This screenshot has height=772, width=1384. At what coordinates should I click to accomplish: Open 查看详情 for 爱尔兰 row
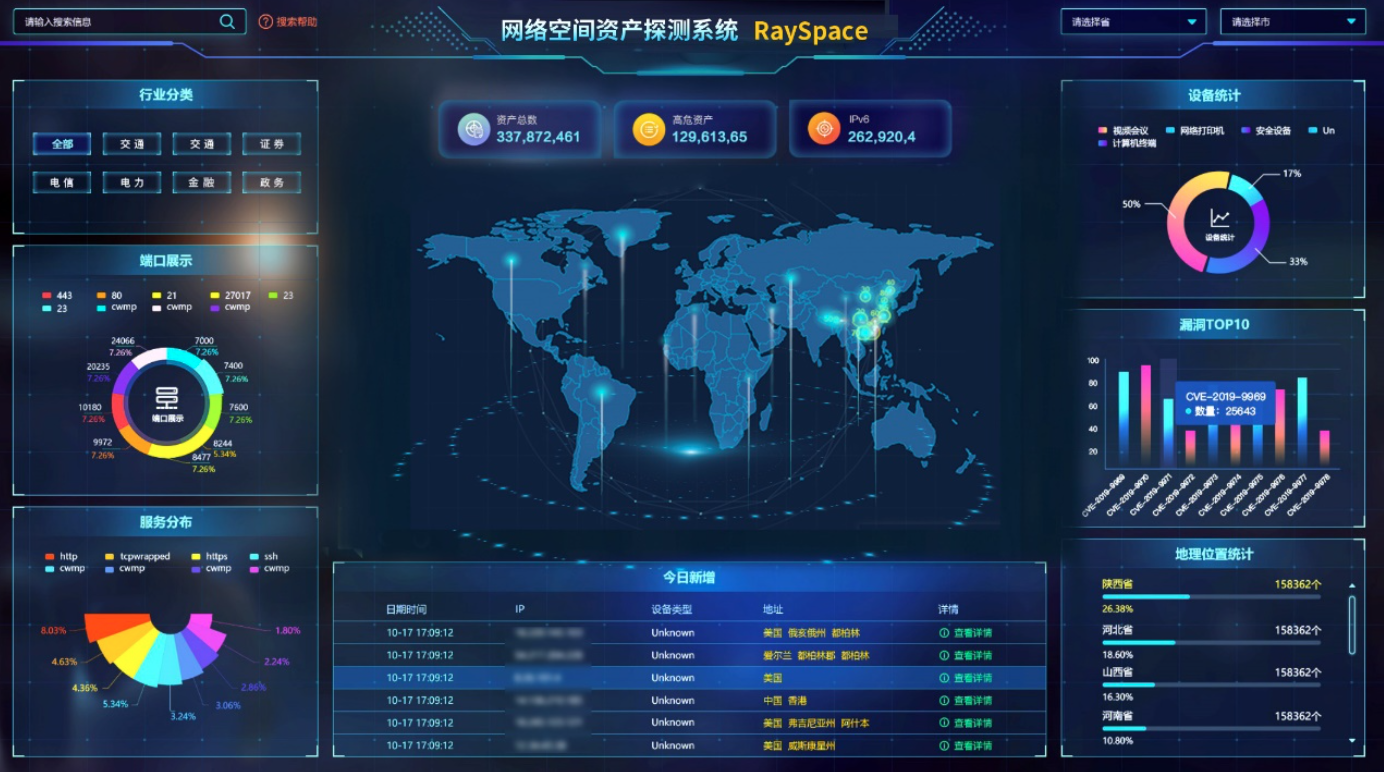click(x=973, y=656)
